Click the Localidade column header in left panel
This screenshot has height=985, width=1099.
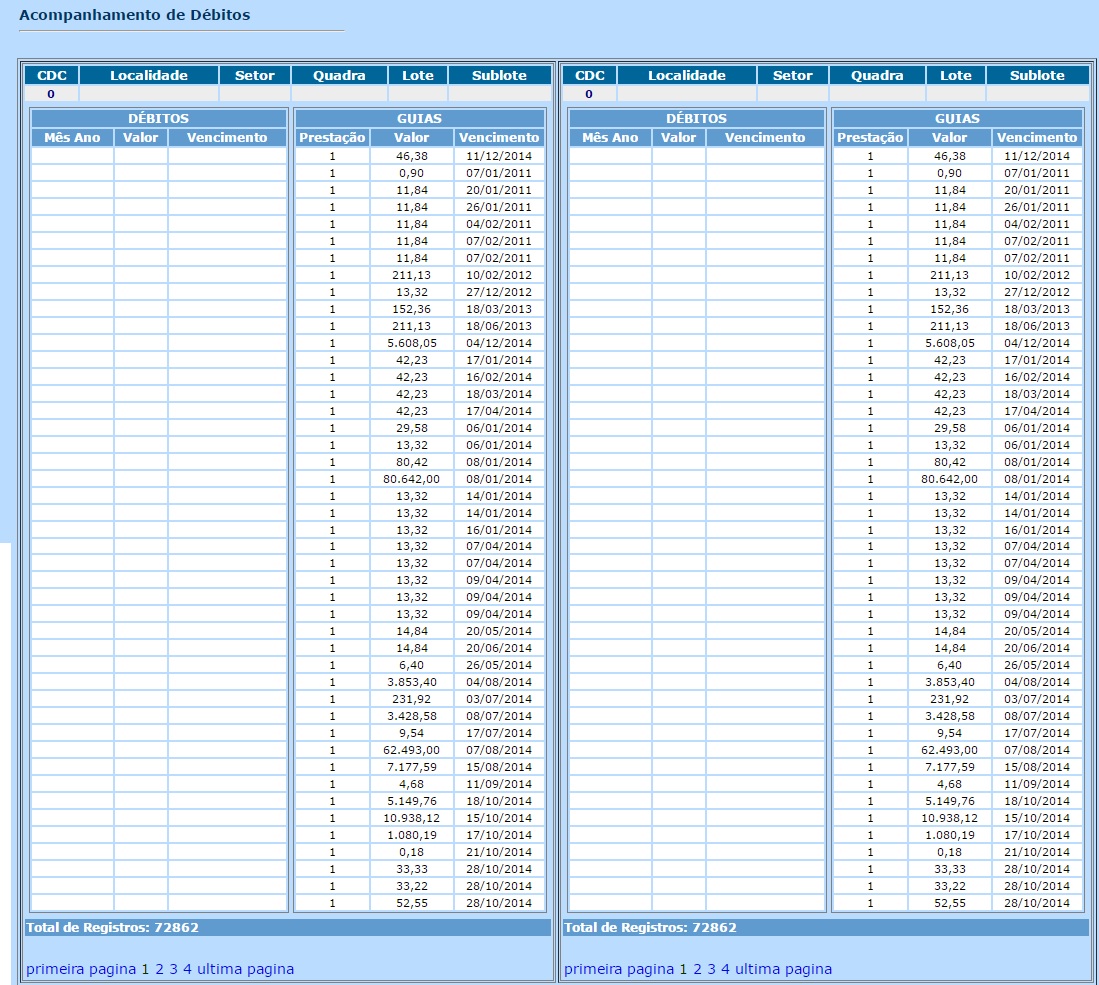tap(149, 76)
